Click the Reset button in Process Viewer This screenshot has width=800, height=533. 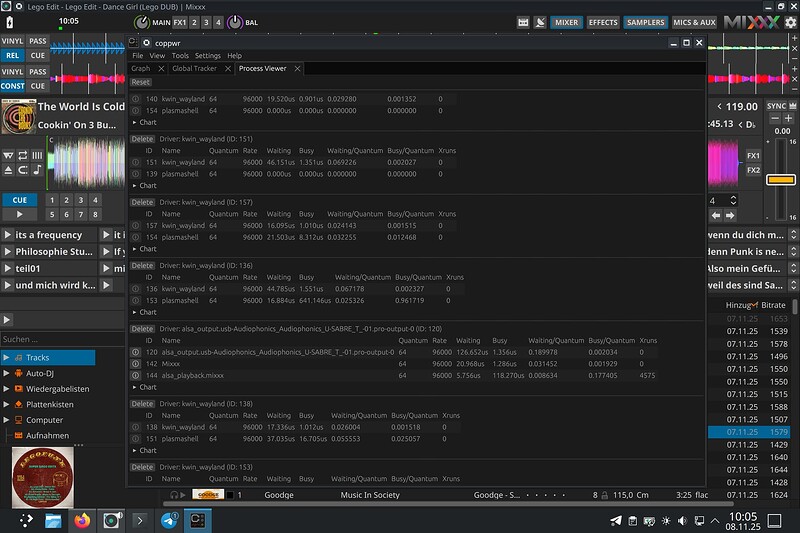pyautogui.click(x=140, y=82)
